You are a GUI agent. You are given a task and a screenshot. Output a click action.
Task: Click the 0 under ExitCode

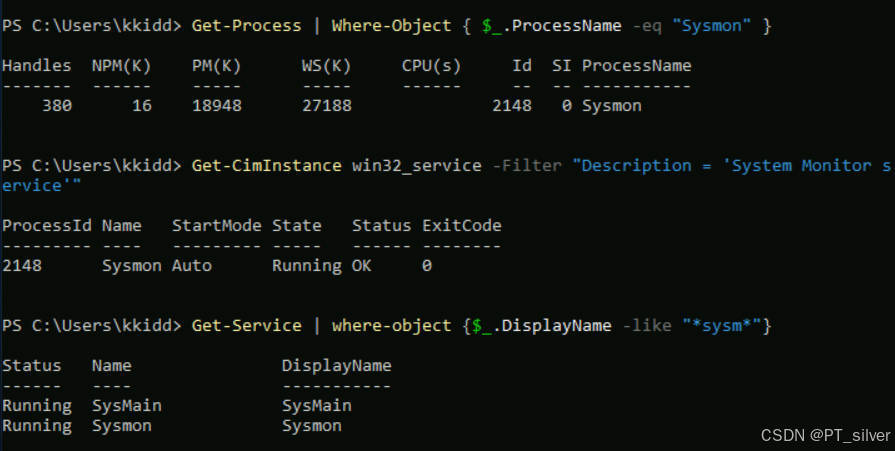(427, 265)
